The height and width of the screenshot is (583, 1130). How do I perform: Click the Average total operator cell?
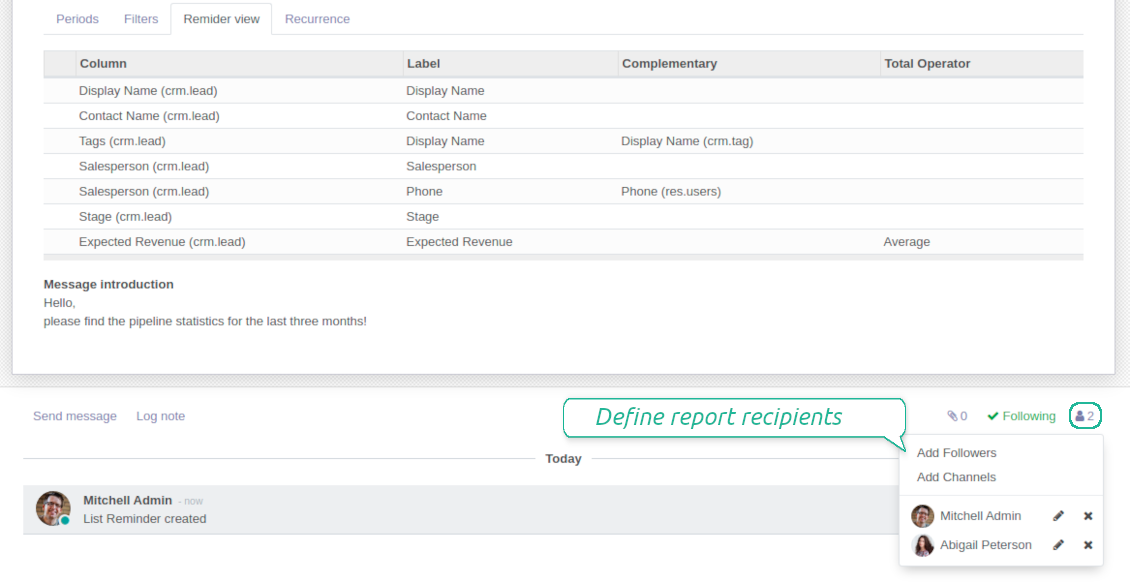coord(906,242)
